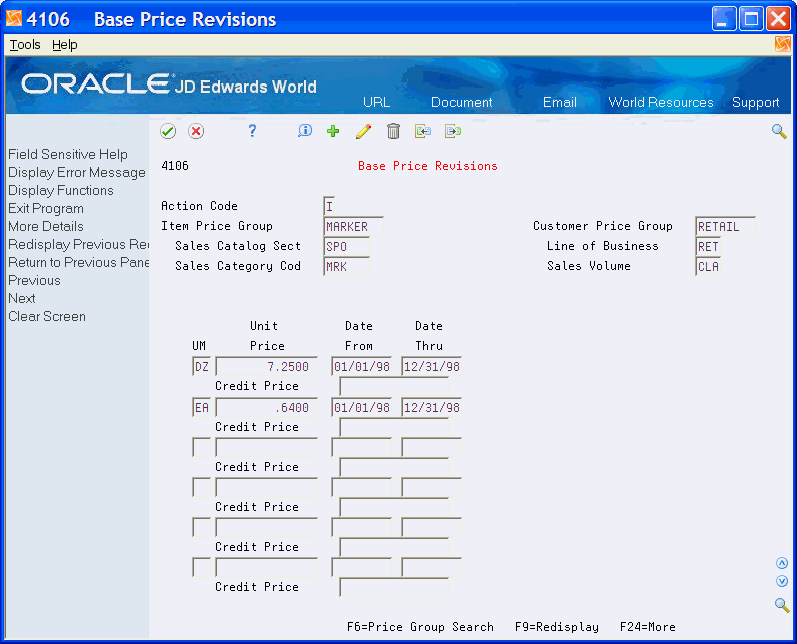Open the blue question mark help icon
Screen dimensions: 797x644
(x=252, y=131)
